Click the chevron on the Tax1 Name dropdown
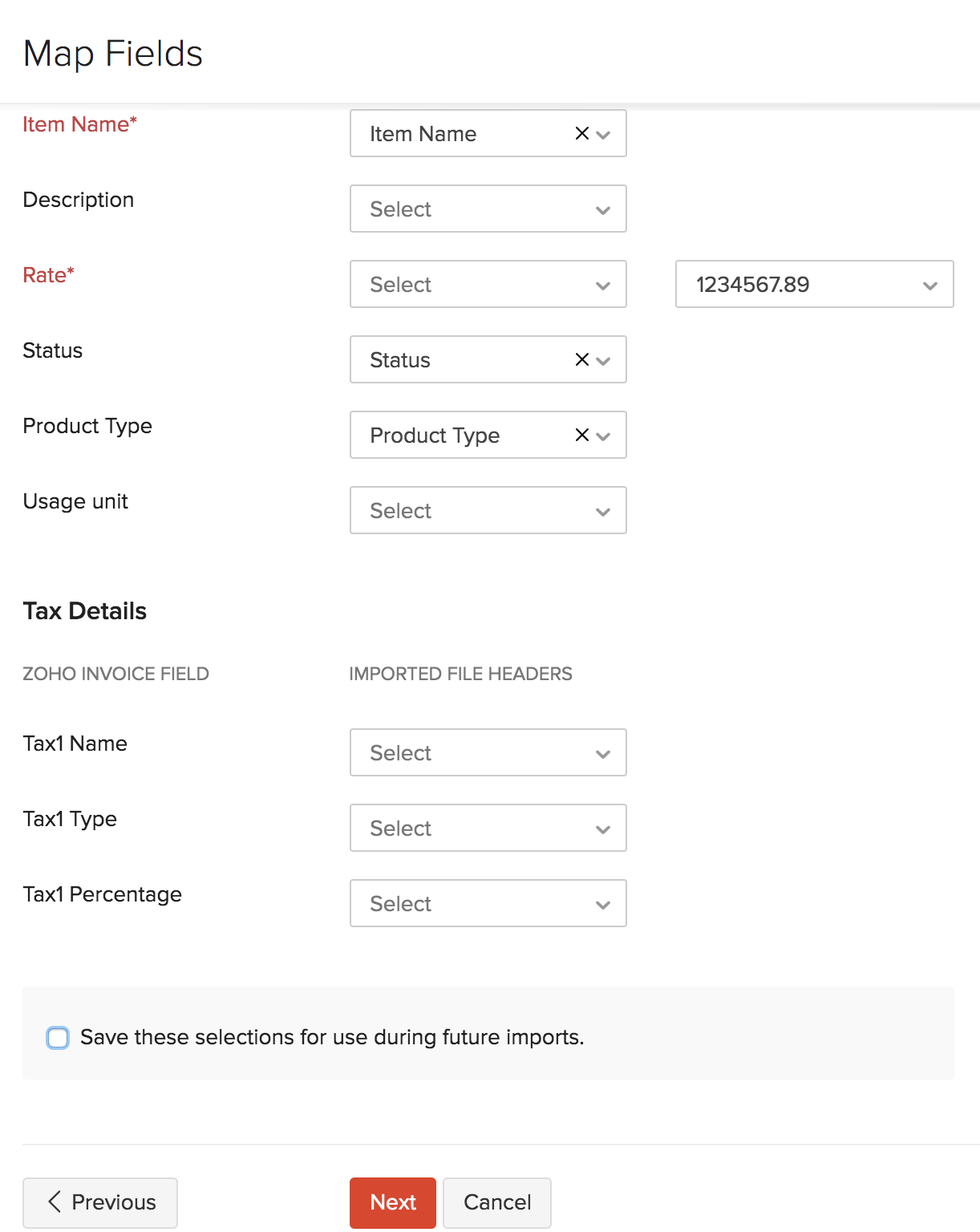 click(602, 752)
